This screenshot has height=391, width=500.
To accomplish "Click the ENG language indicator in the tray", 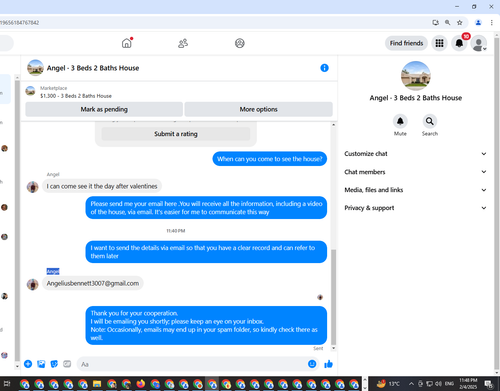I will (449, 384).
